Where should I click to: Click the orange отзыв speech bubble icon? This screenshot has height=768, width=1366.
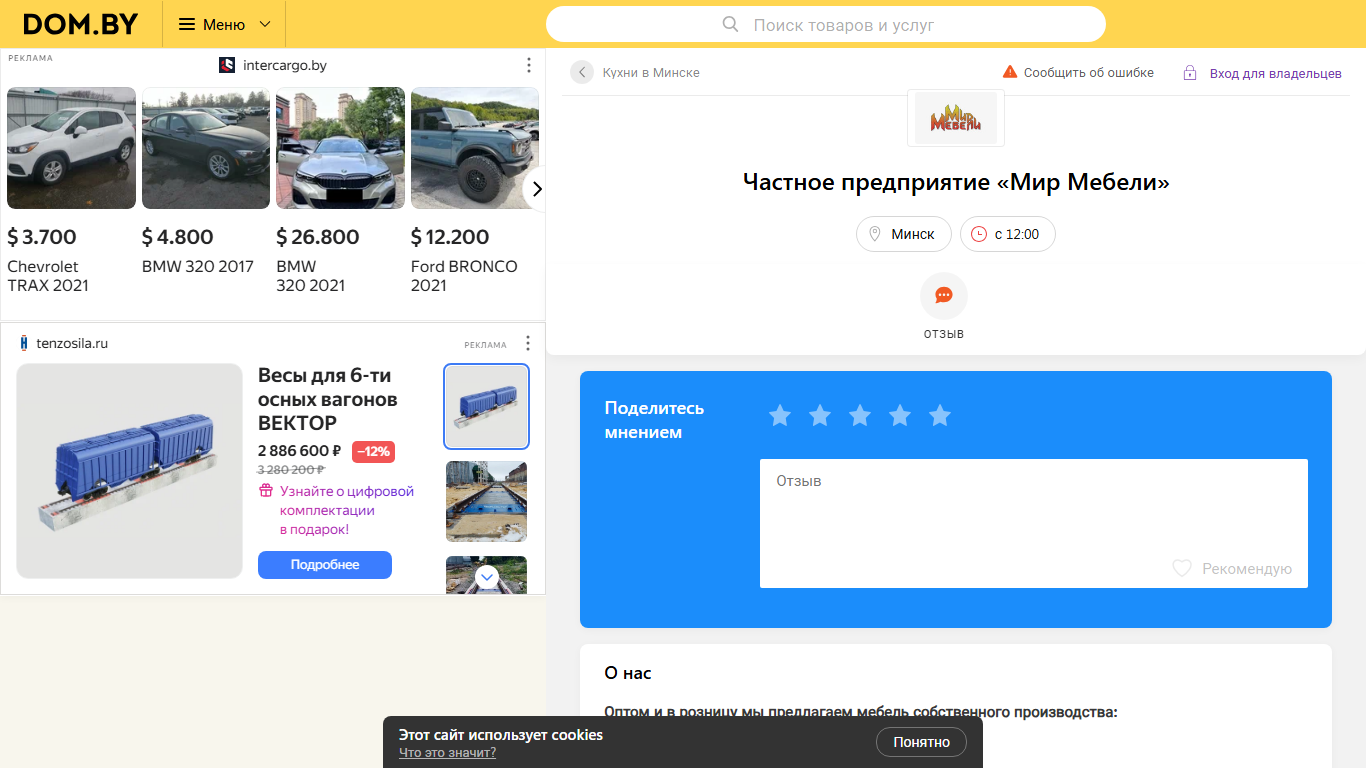tap(944, 295)
